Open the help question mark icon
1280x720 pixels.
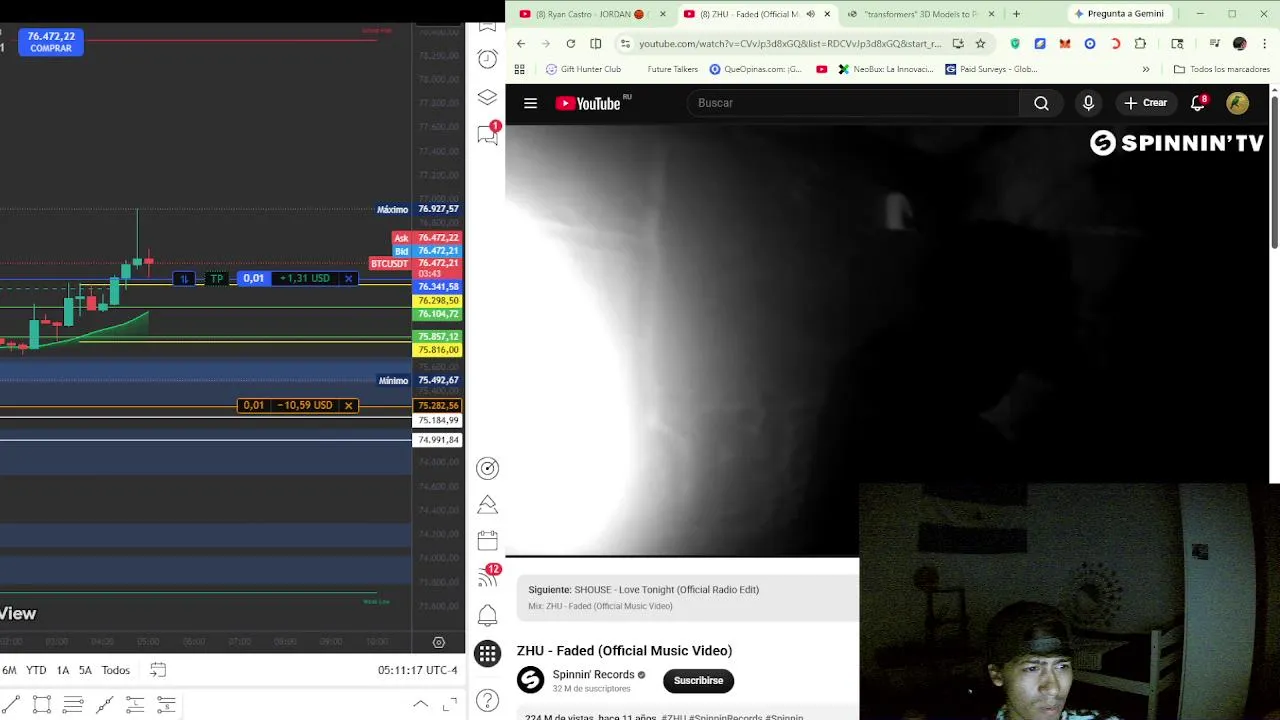(487, 701)
